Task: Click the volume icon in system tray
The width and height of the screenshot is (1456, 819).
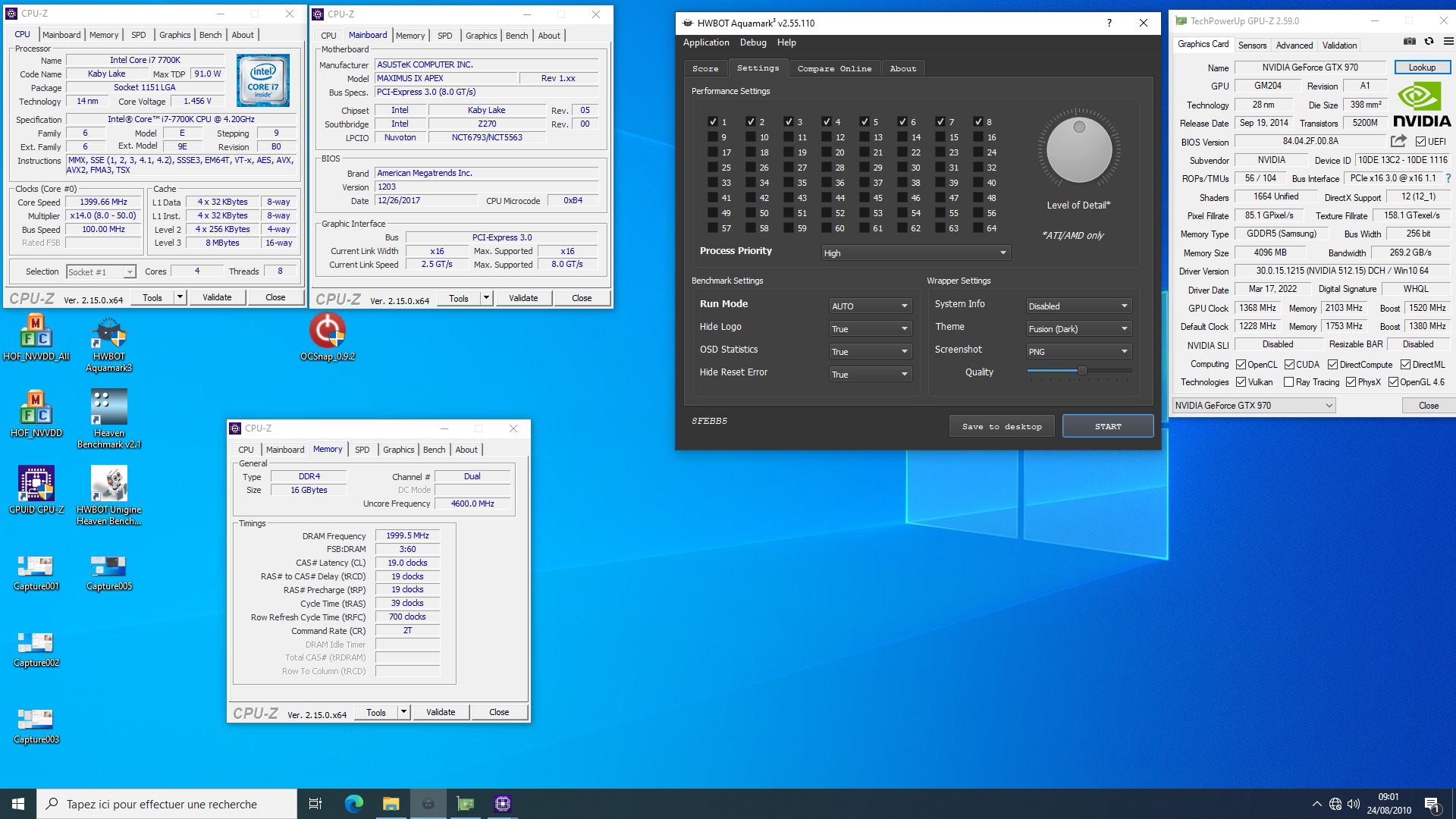Action: [x=1354, y=804]
